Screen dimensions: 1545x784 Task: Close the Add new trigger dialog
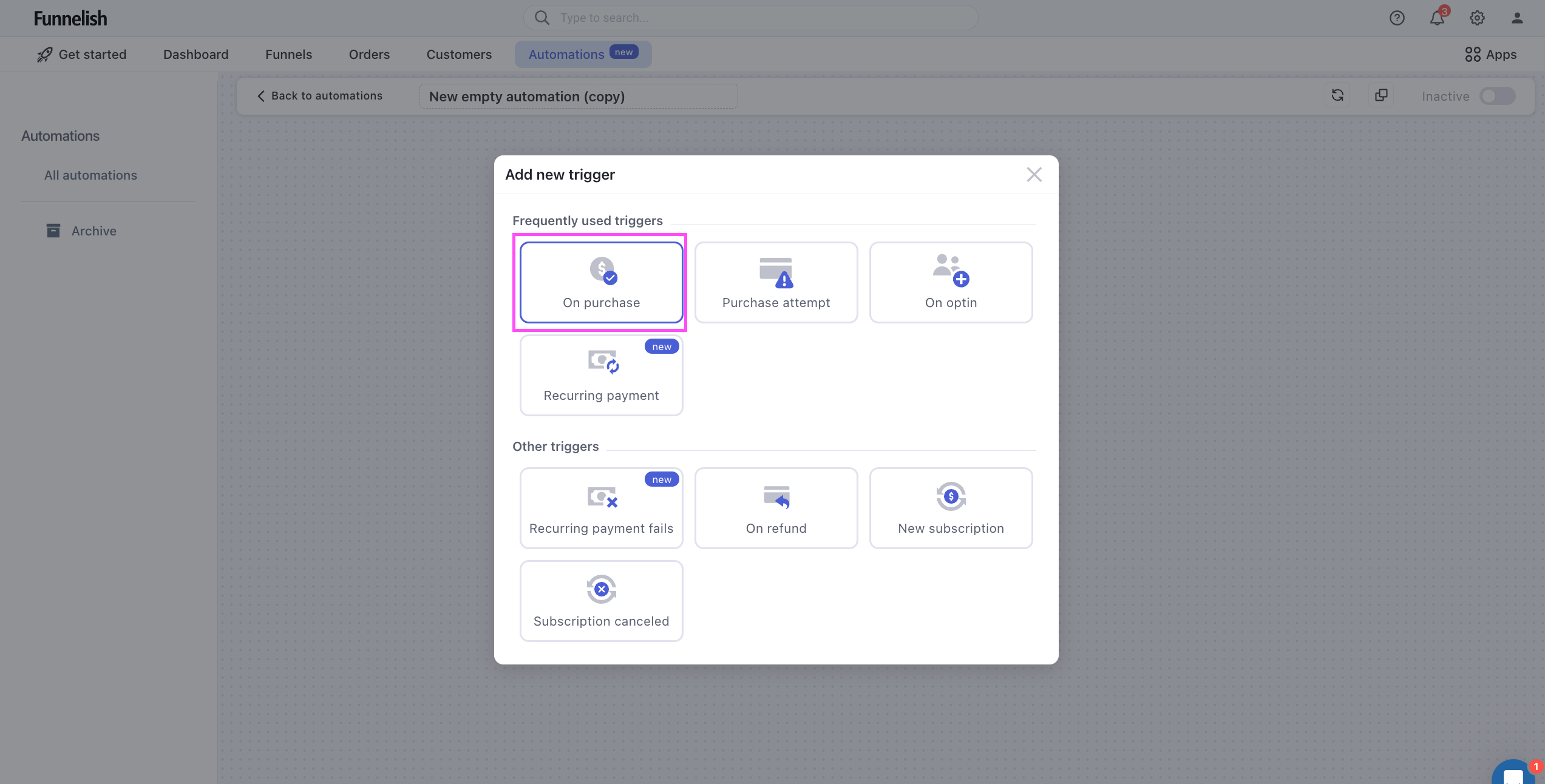(x=1034, y=175)
